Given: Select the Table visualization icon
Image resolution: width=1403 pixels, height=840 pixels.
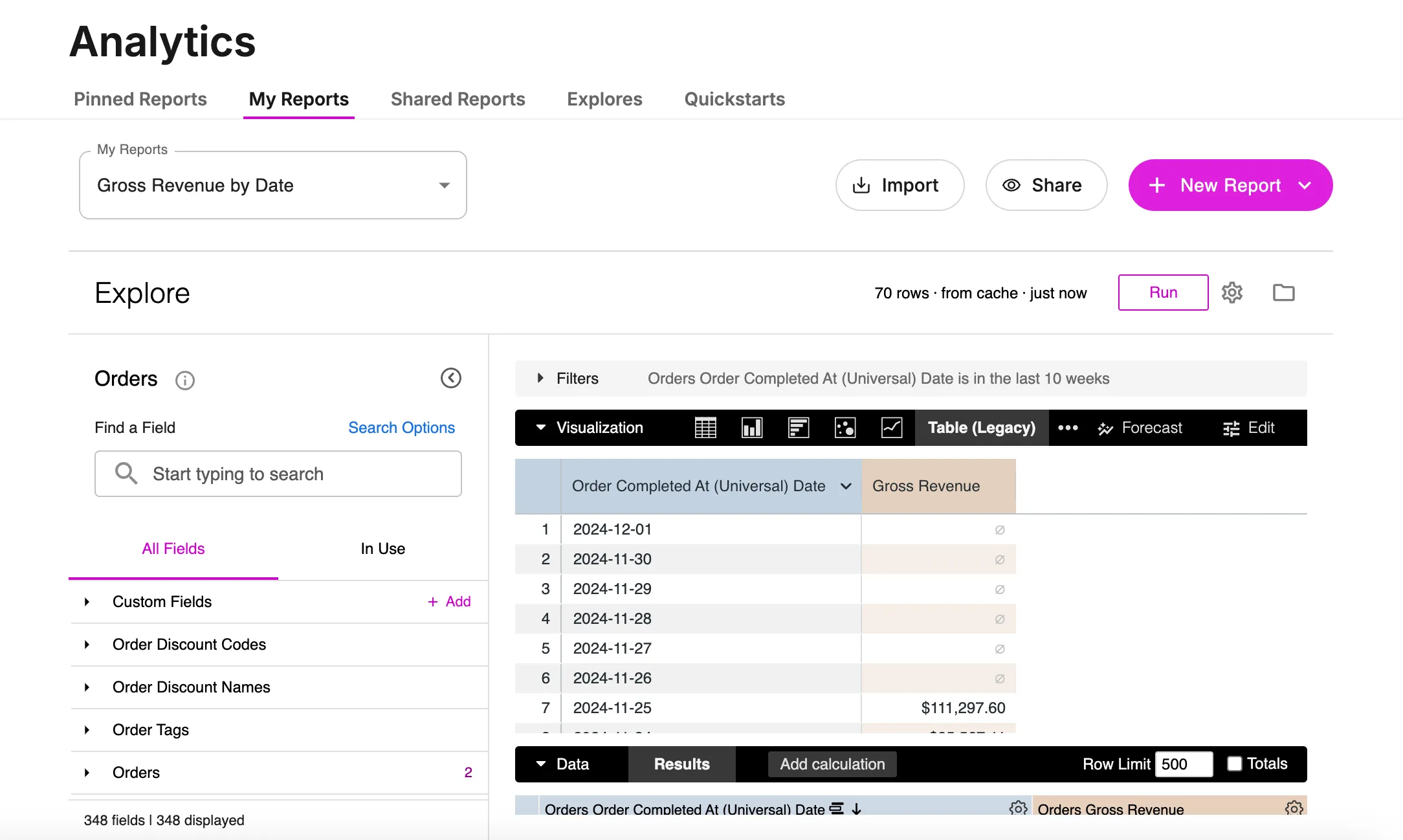Looking at the screenshot, I should tap(705, 428).
